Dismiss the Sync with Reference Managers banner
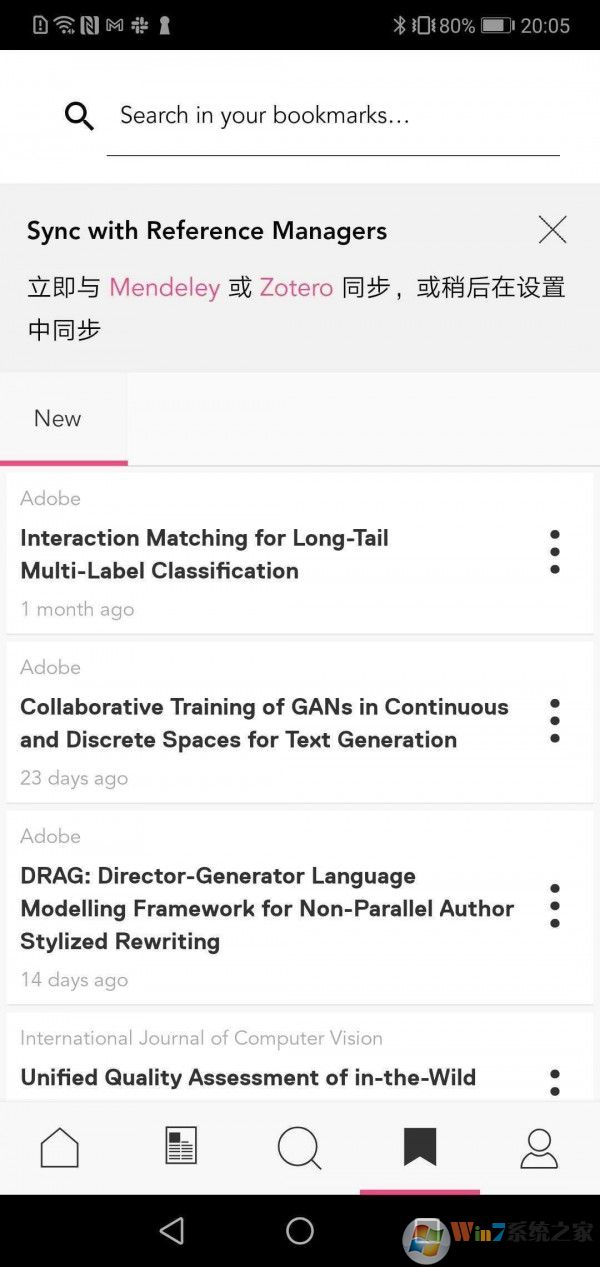This screenshot has width=600, height=1267. pyautogui.click(x=552, y=229)
